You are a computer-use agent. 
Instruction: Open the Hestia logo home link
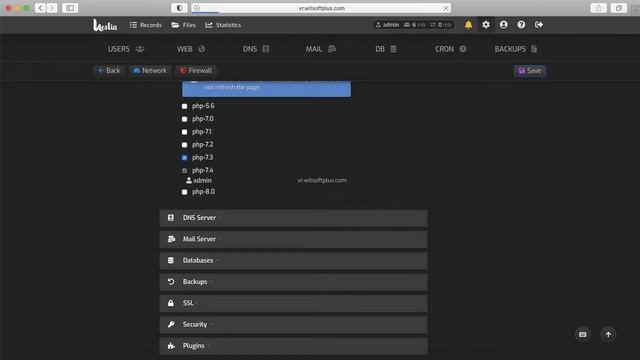(x=105, y=25)
